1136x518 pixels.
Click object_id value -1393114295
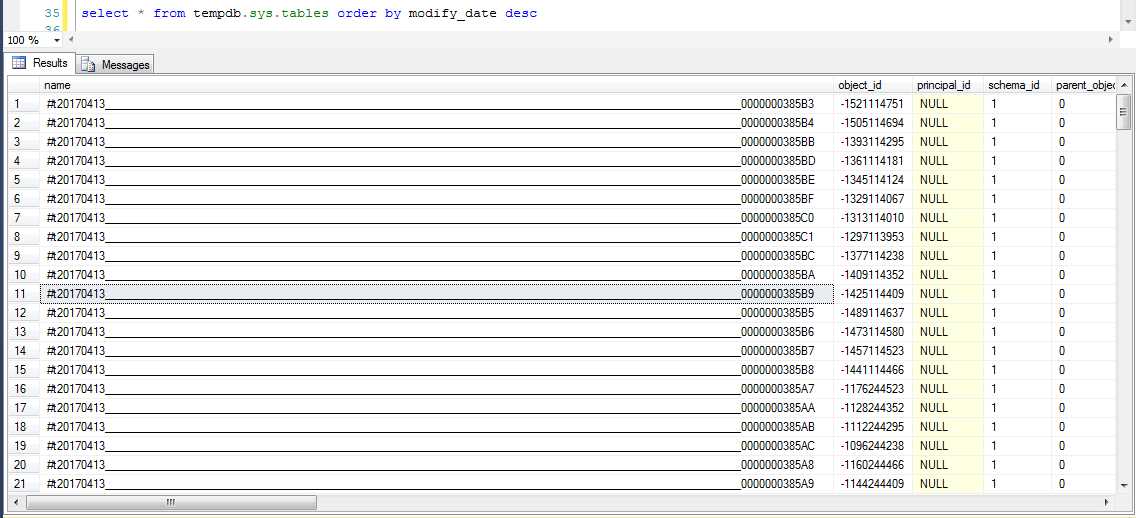tap(873, 141)
